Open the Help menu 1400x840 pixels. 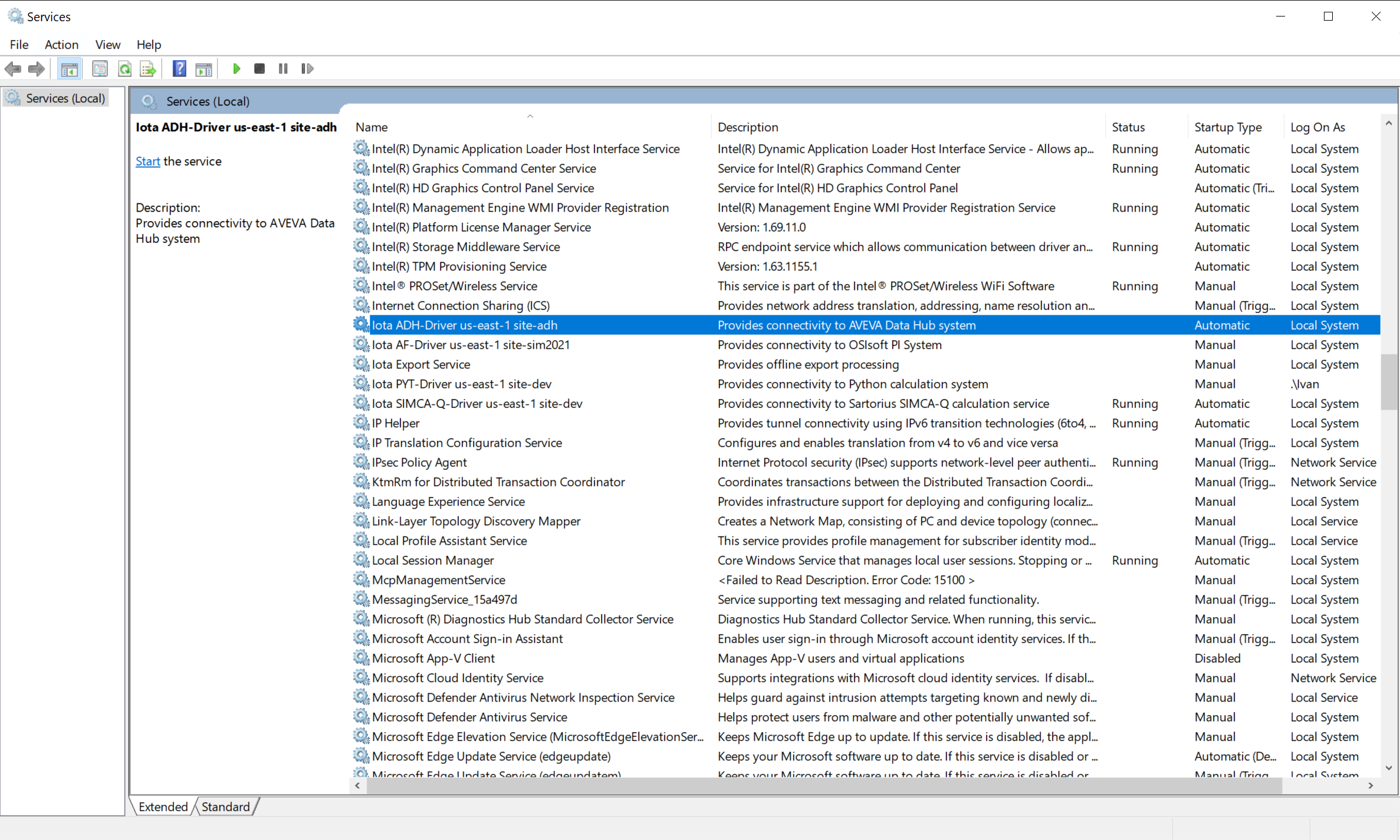(149, 44)
